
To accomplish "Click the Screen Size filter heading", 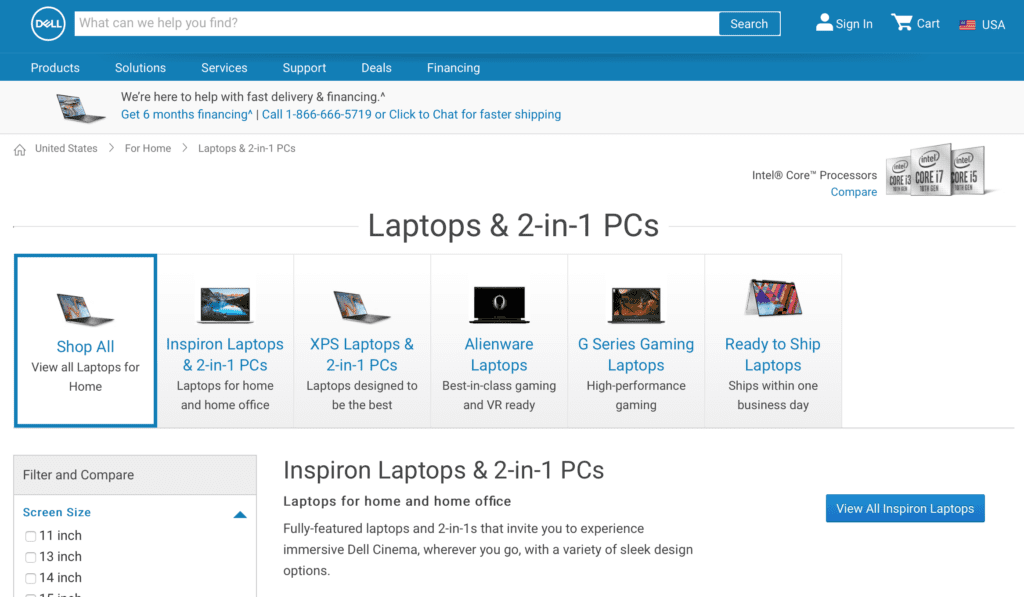I will point(57,512).
